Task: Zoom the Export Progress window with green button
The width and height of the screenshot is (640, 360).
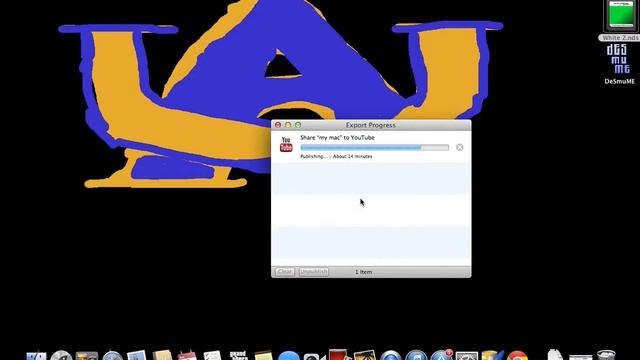Action: [x=298, y=125]
